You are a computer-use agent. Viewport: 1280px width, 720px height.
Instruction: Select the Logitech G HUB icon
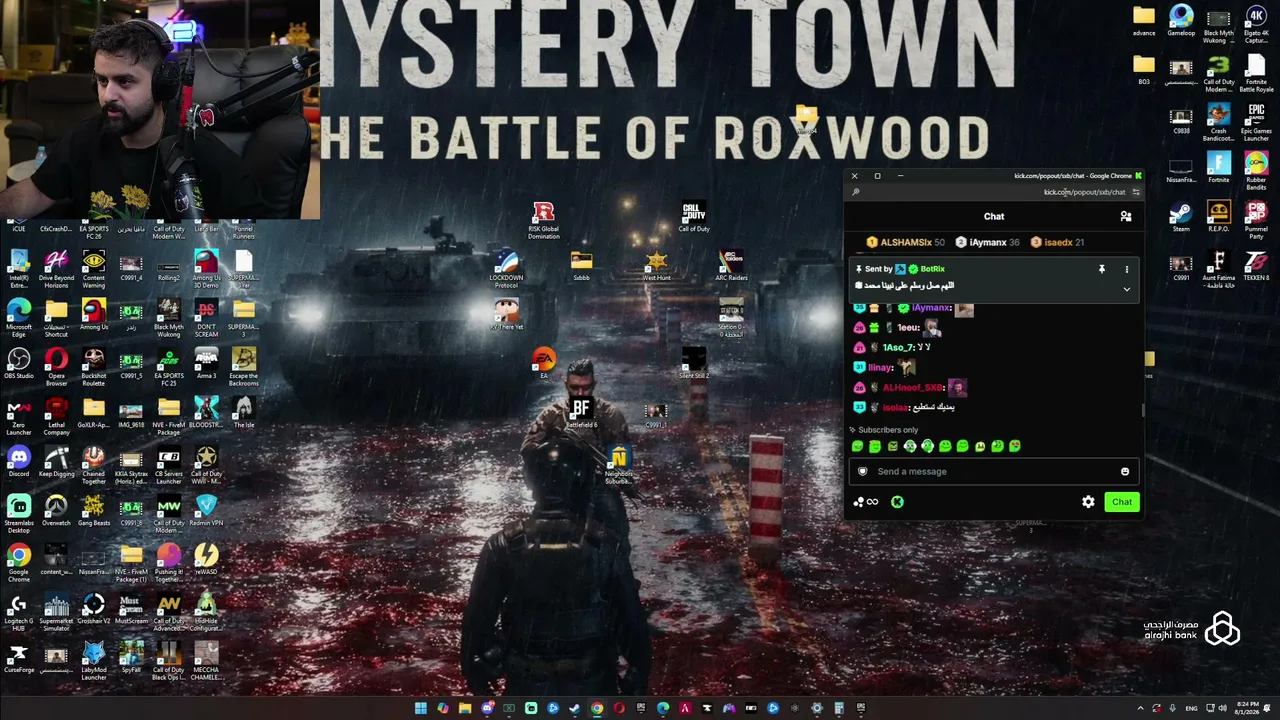pyautogui.click(x=18, y=612)
